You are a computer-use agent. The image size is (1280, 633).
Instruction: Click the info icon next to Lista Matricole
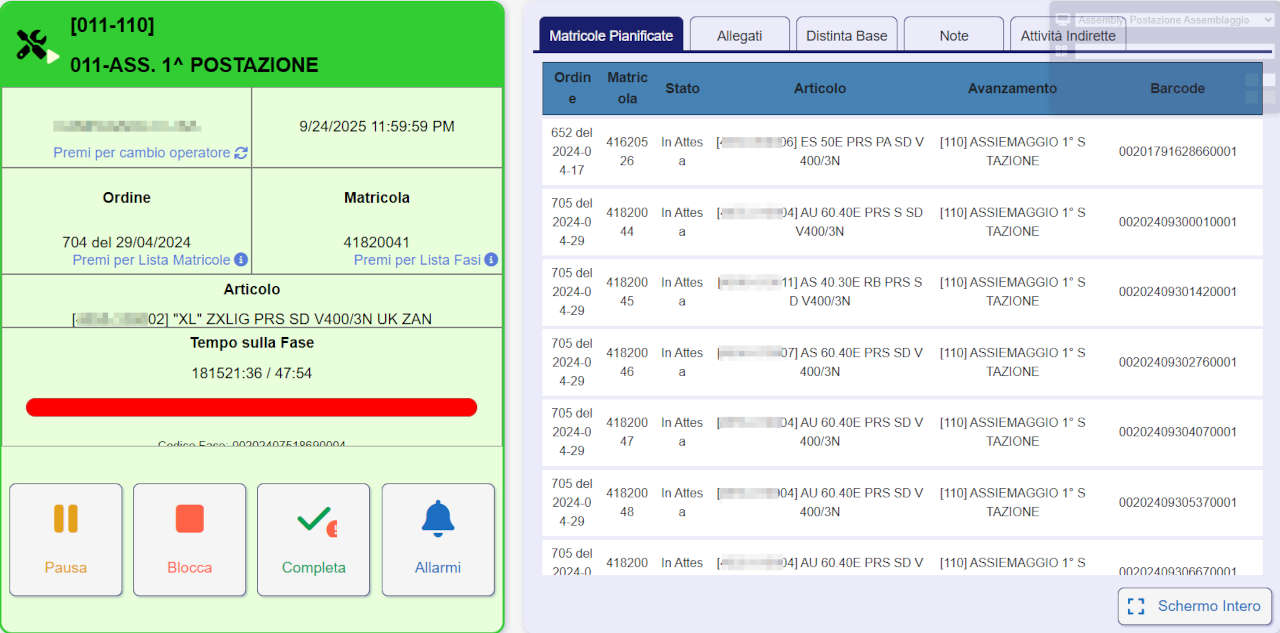[241, 260]
